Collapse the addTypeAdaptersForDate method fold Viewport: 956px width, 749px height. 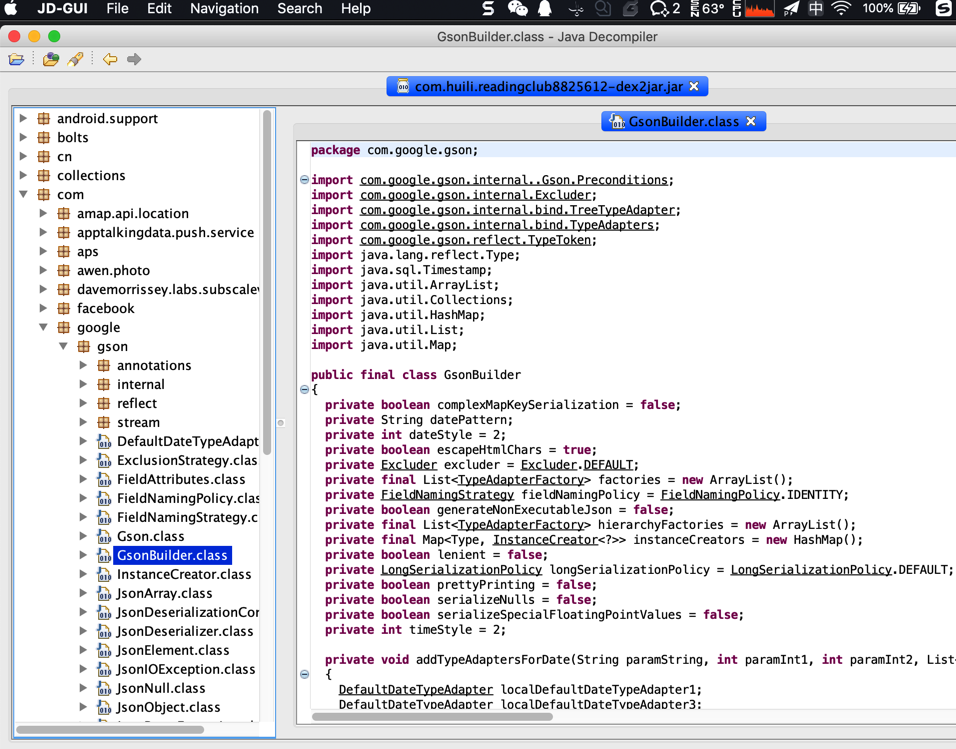304,674
